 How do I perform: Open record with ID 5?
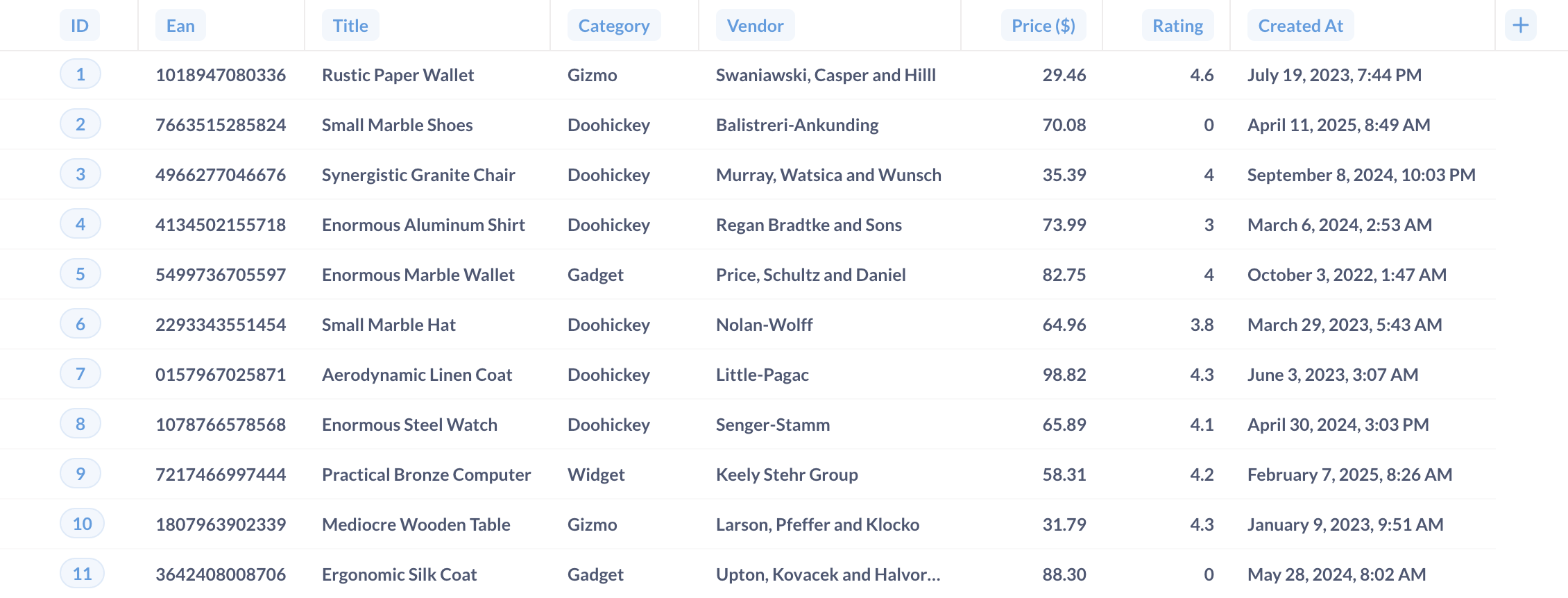(x=80, y=274)
